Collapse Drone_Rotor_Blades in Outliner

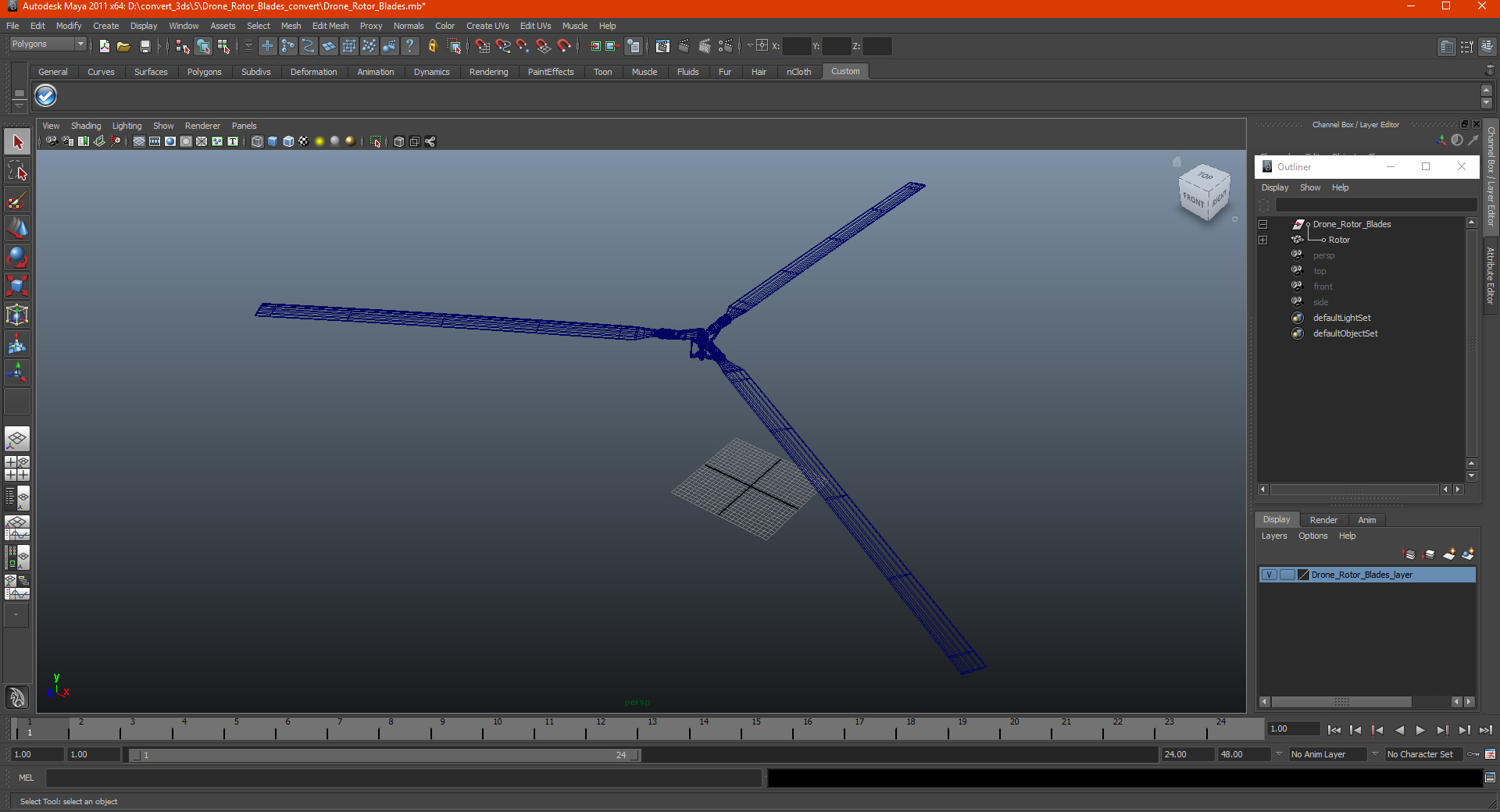point(1262,224)
